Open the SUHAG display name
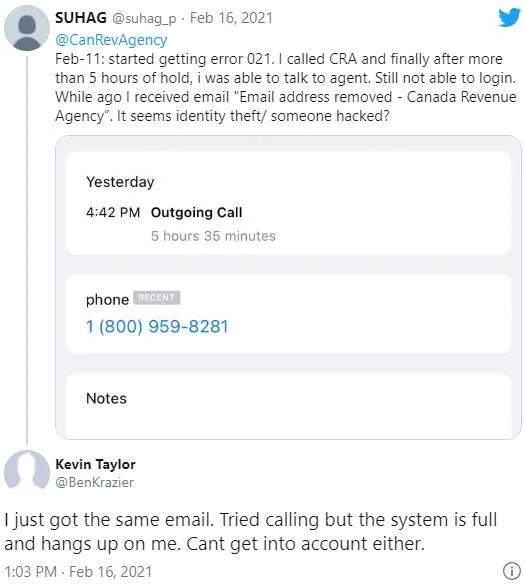524x584 pixels. [81, 18]
